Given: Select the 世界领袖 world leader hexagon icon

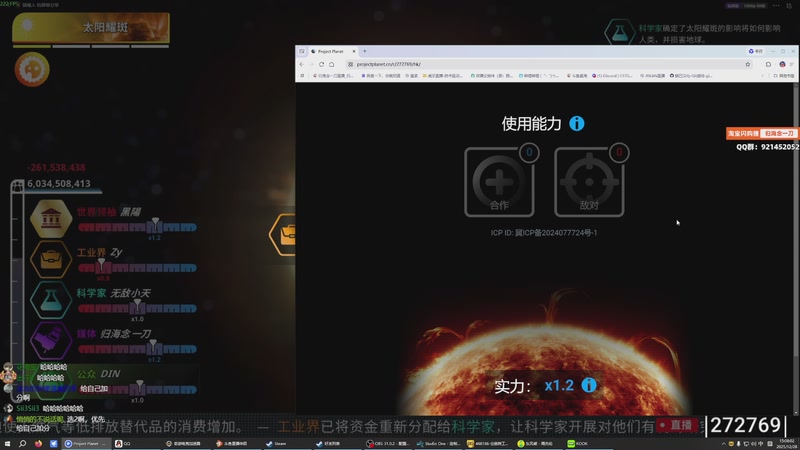Looking at the screenshot, I should (51, 218).
